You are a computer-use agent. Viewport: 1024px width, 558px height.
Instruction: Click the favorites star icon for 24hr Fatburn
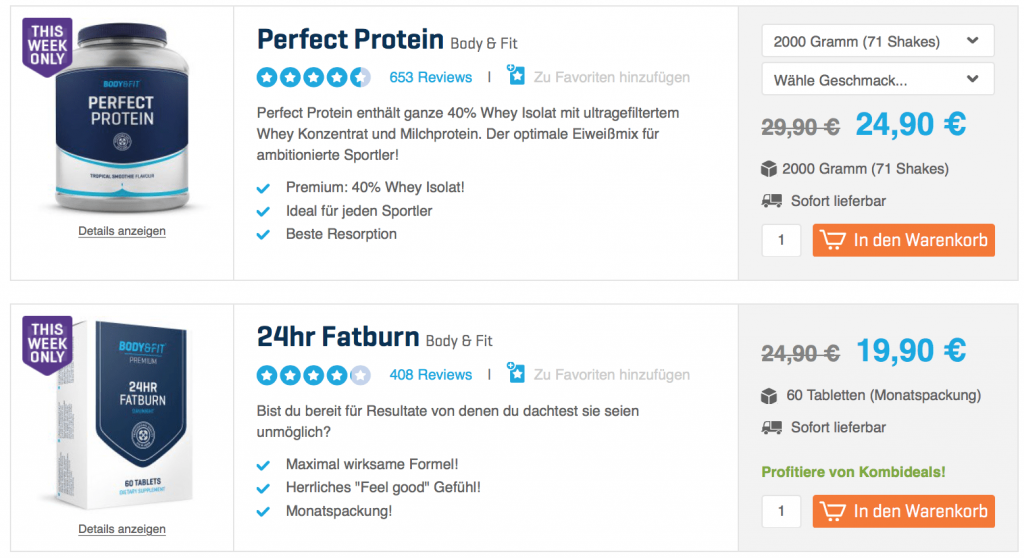point(516,374)
